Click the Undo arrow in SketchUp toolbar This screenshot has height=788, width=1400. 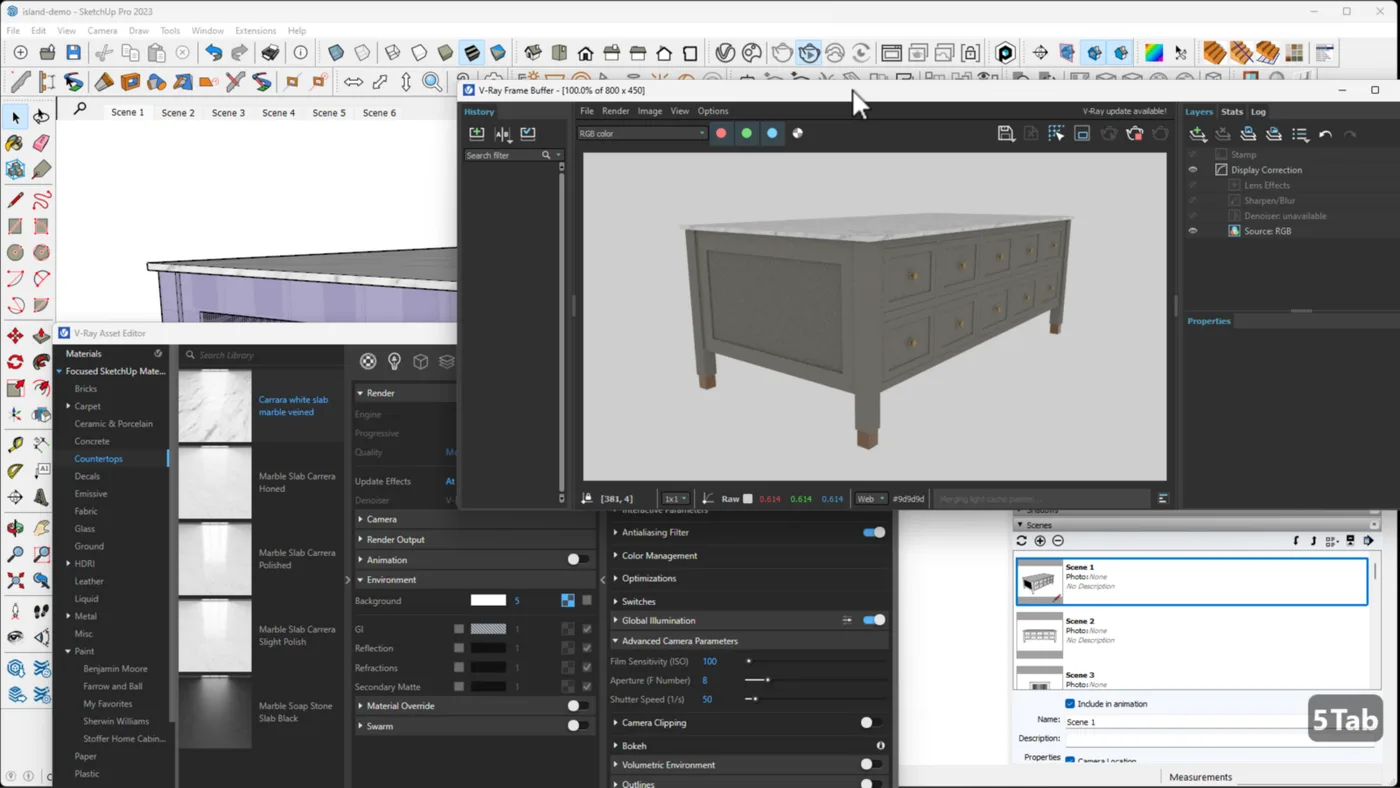click(x=213, y=53)
